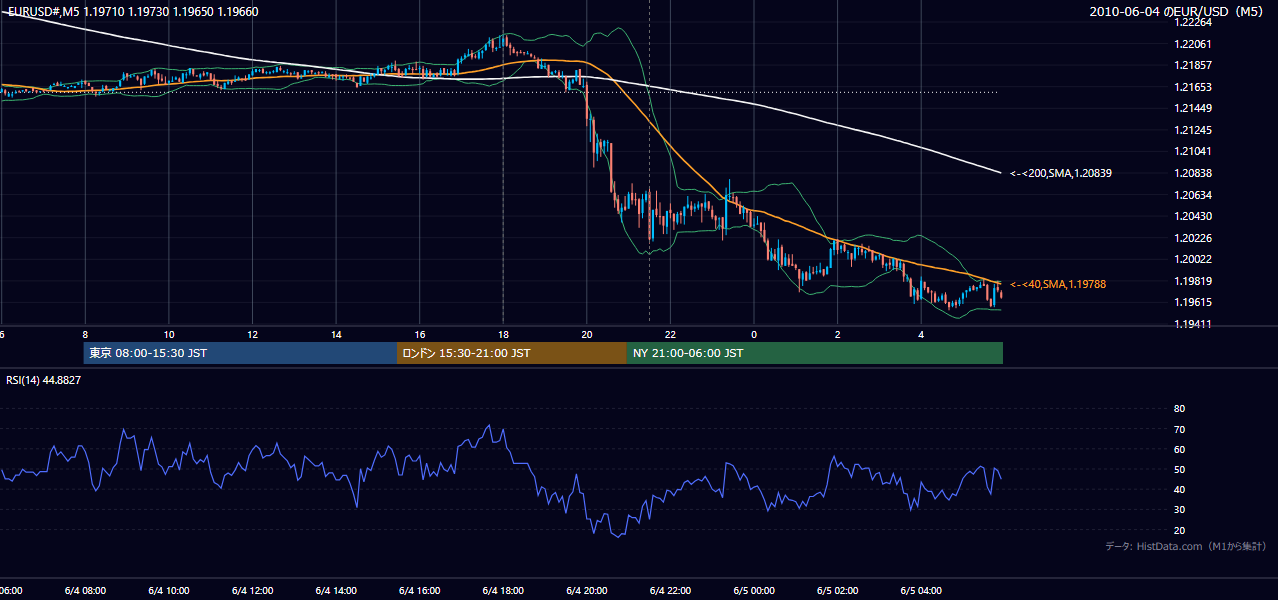This screenshot has height=600, width=1278.
Task: Click price axis value 1.19819
Action: 1193,281
